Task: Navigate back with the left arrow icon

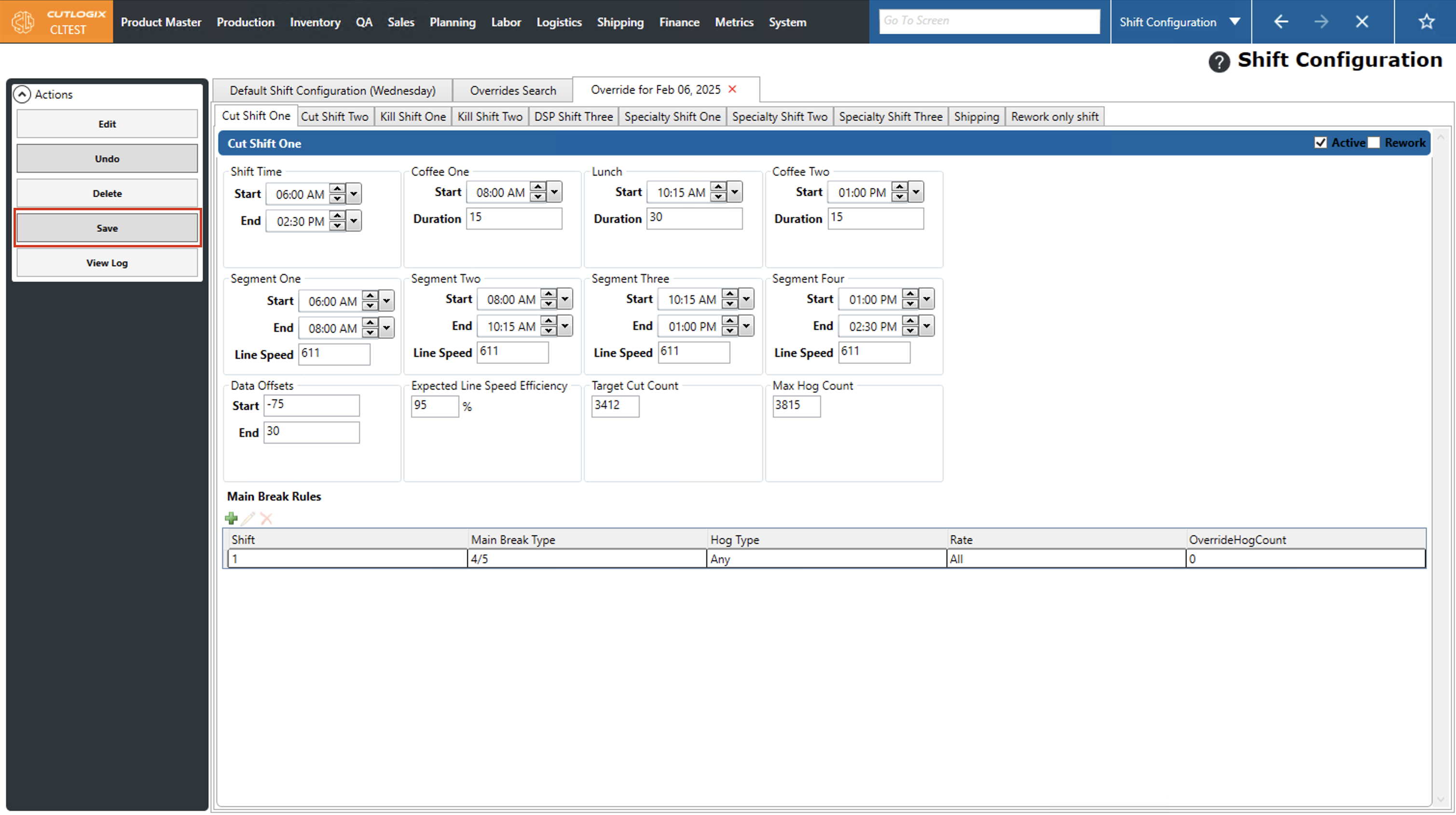Action: point(1281,22)
